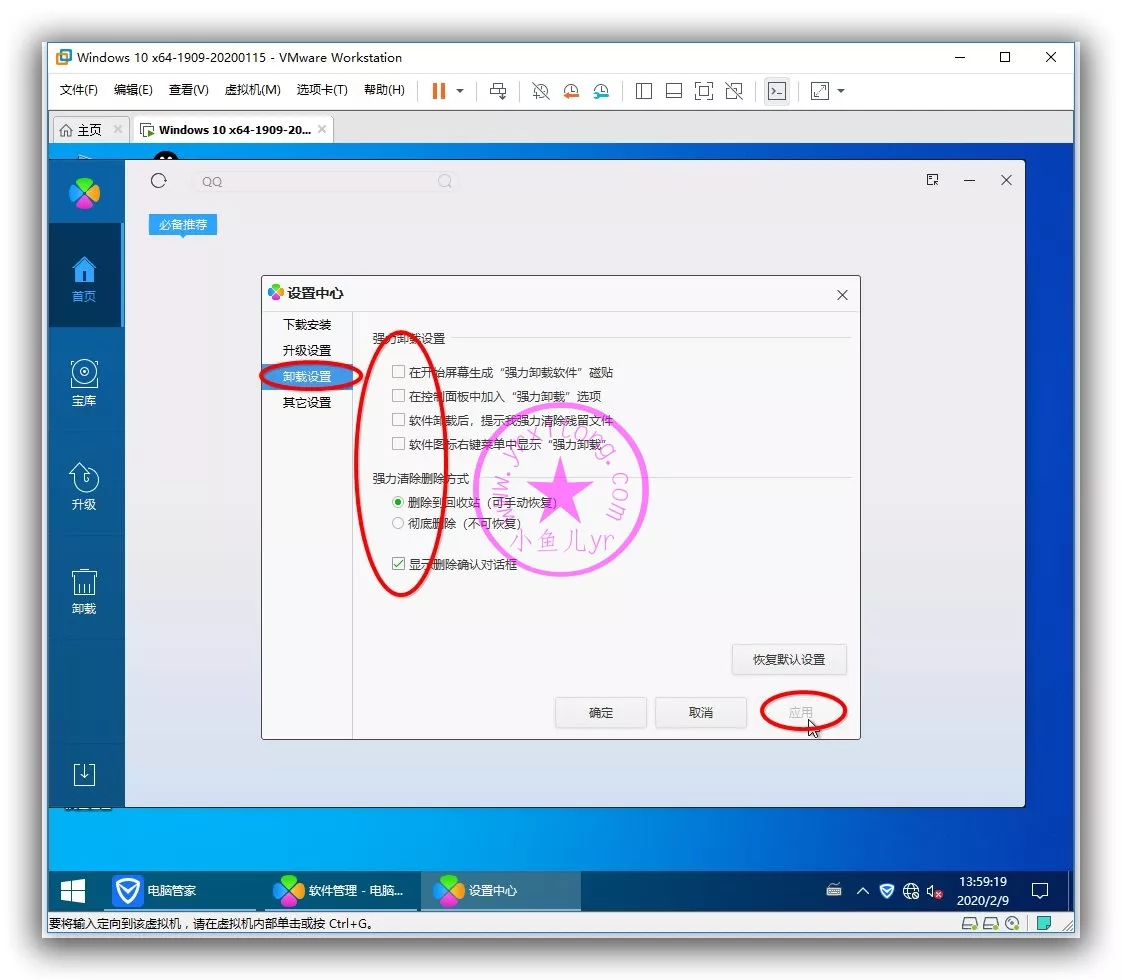Open the 卸载 uninstall trash icon
The width and height of the screenshot is (1122, 980).
coord(84,590)
